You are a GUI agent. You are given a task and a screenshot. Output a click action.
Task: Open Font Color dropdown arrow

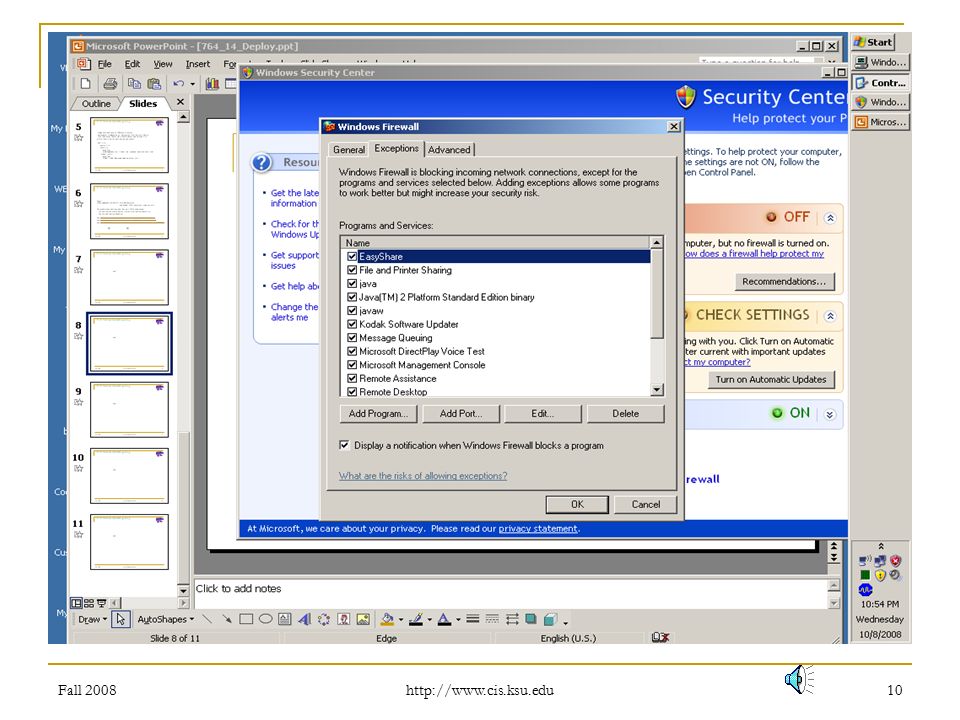pos(457,620)
